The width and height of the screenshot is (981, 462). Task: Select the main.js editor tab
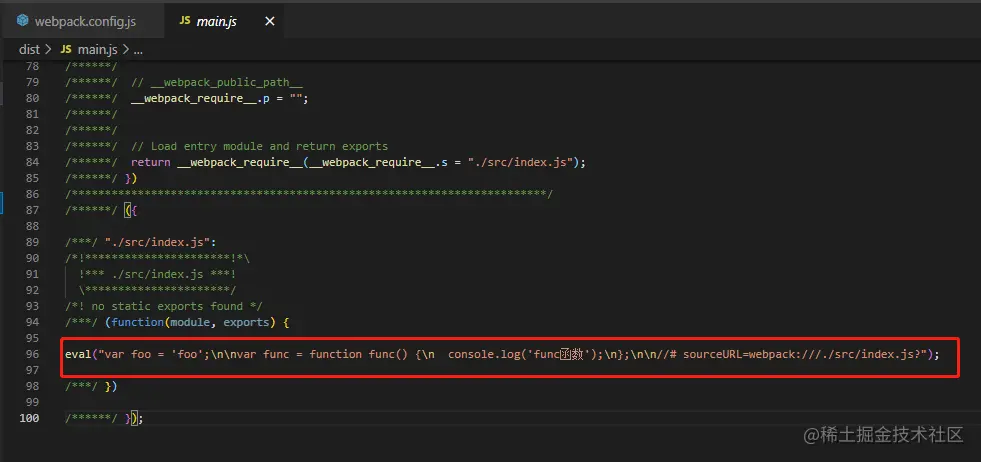point(217,21)
